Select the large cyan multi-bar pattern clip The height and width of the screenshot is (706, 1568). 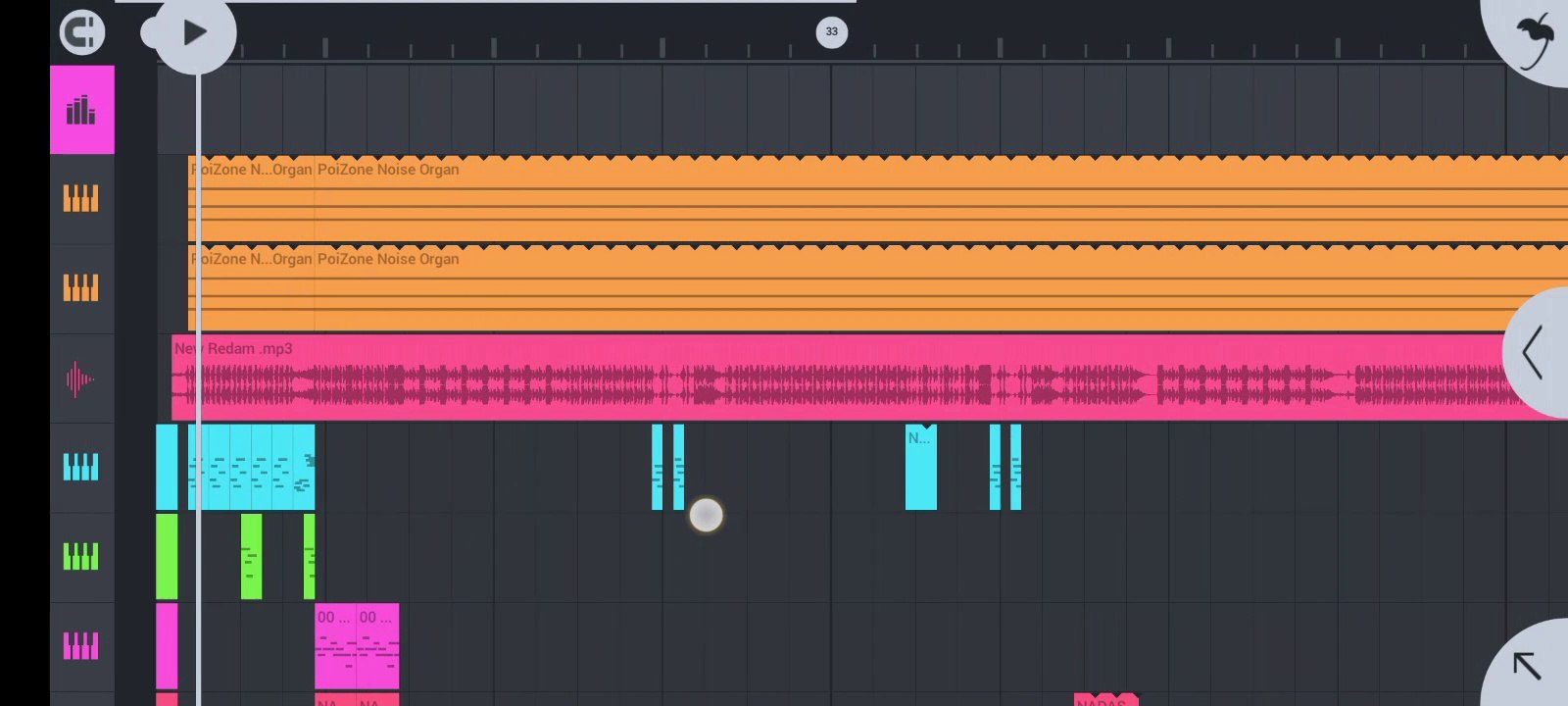(252, 467)
